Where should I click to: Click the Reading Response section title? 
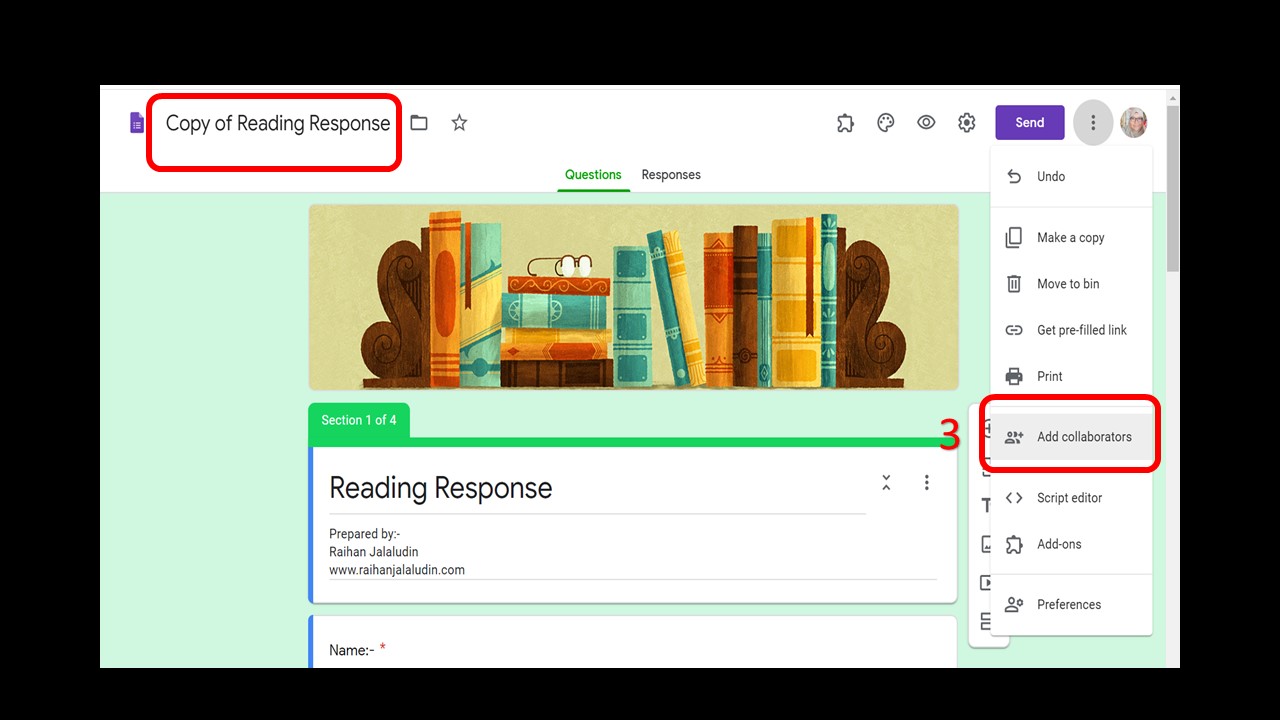pos(441,488)
